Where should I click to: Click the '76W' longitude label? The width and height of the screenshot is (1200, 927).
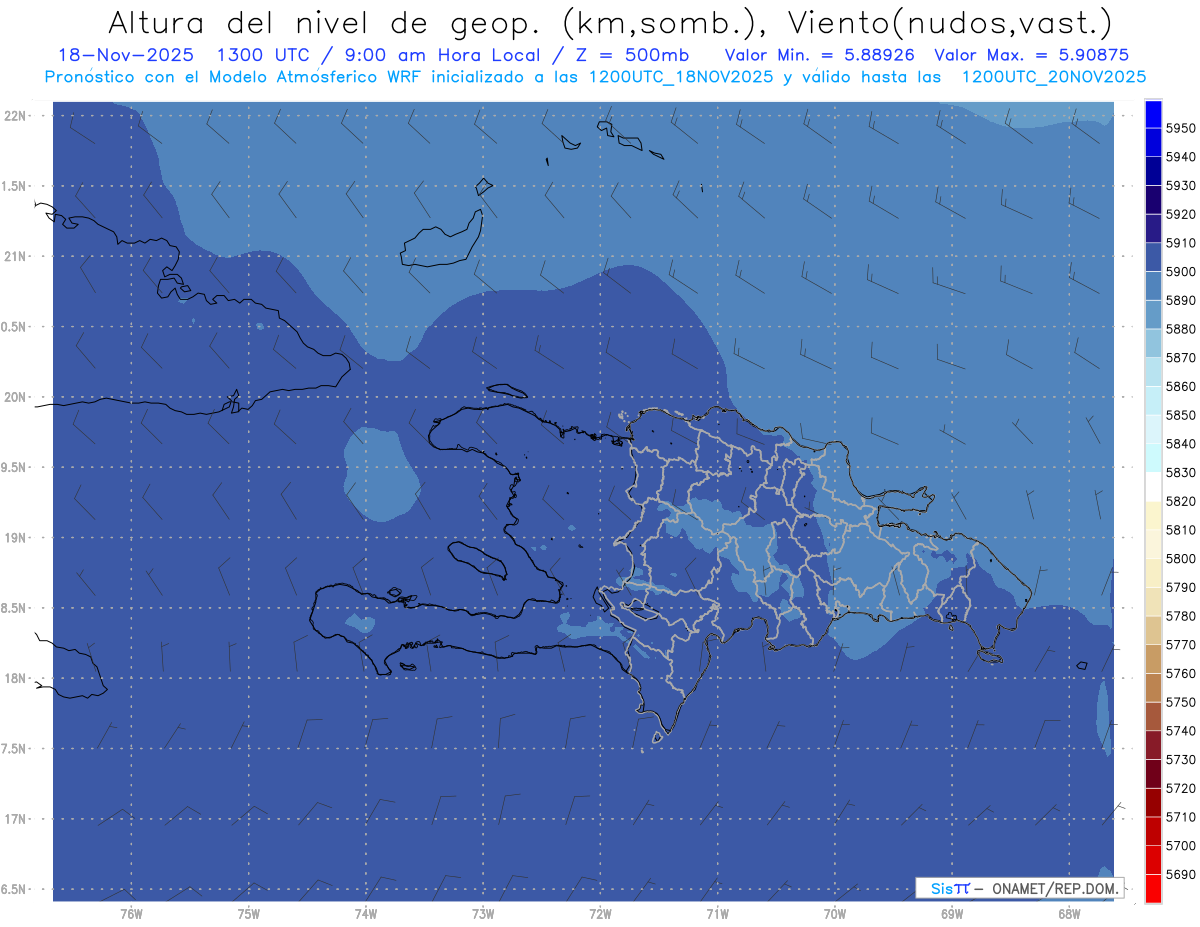tap(131, 914)
